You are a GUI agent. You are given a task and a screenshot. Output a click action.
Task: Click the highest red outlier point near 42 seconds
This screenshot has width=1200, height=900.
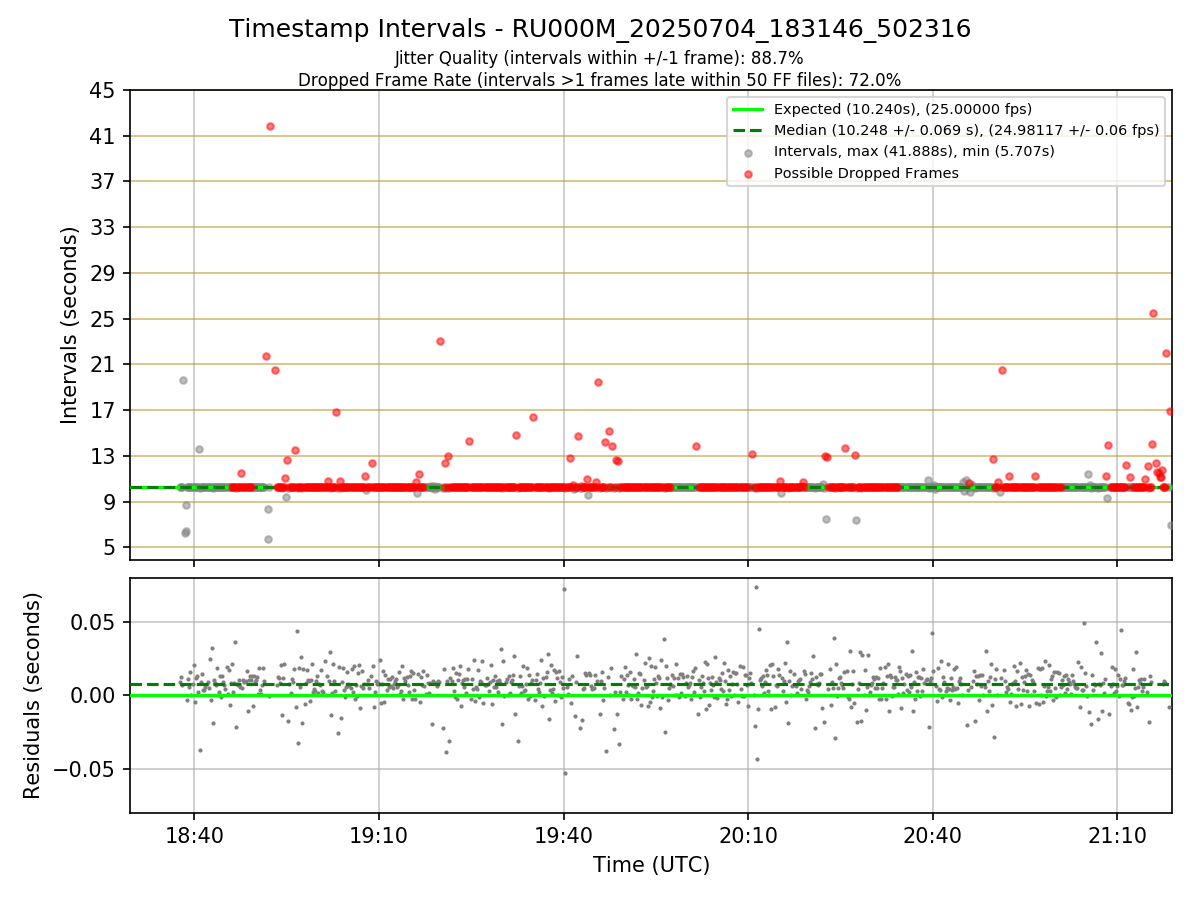click(270, 126)
